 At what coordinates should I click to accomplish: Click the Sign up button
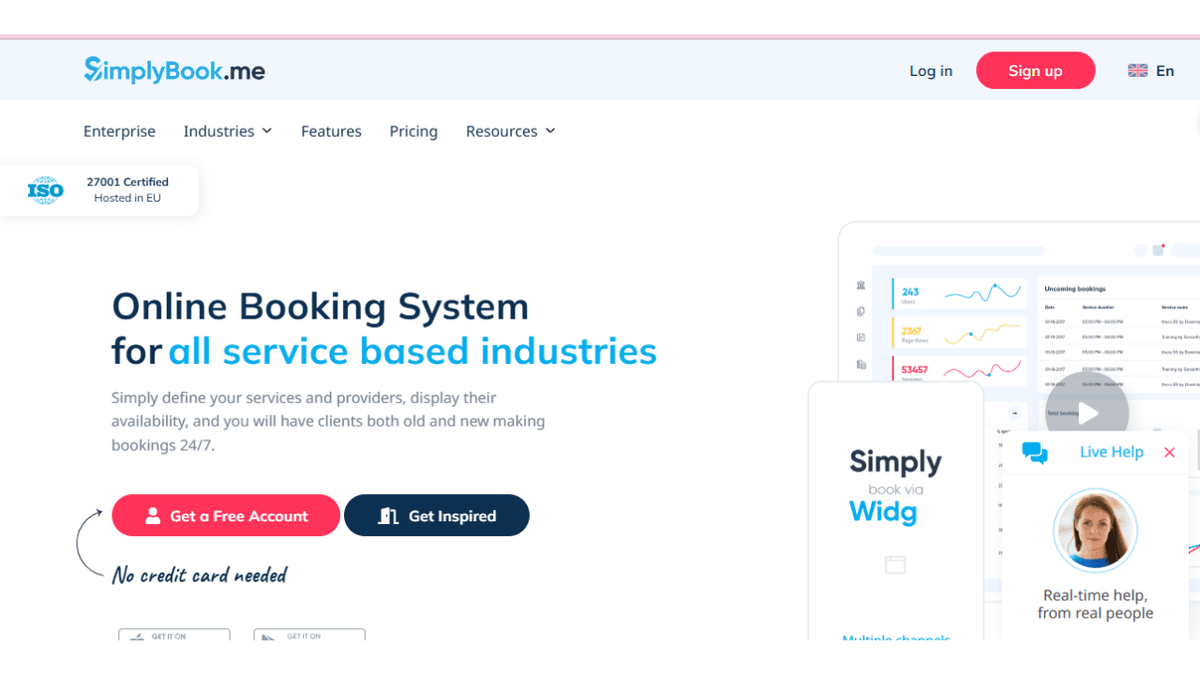click(x=1036, y=71)
